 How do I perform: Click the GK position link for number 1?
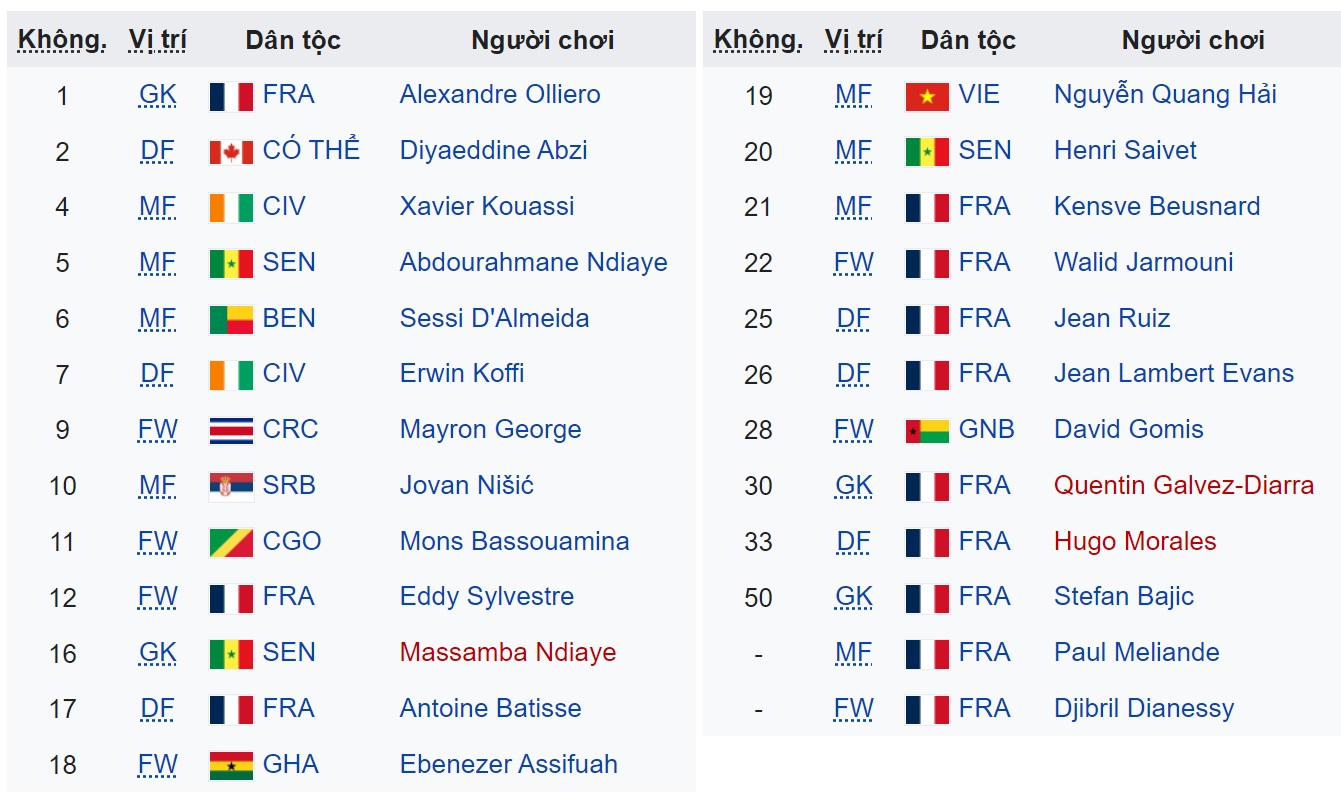point(157,95)
